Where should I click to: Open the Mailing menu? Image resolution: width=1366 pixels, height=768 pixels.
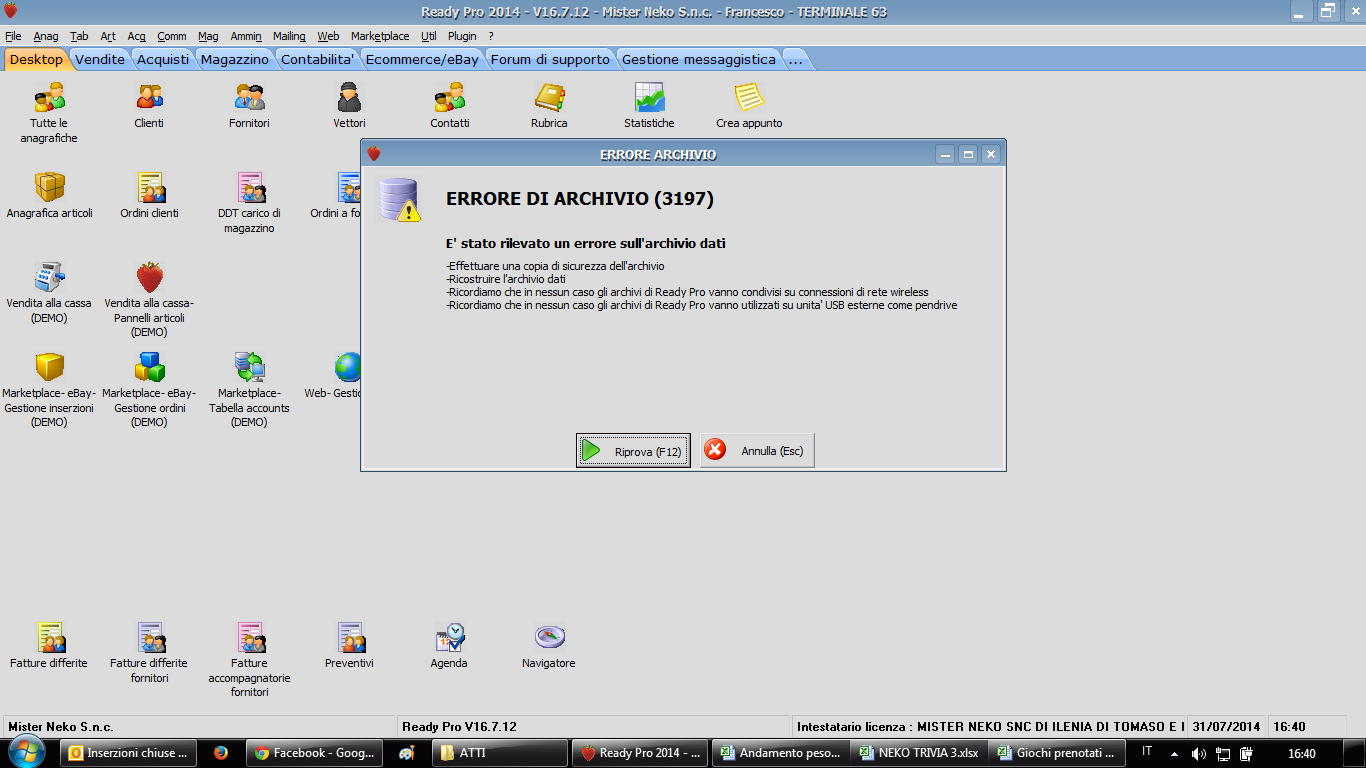[289, 36]
